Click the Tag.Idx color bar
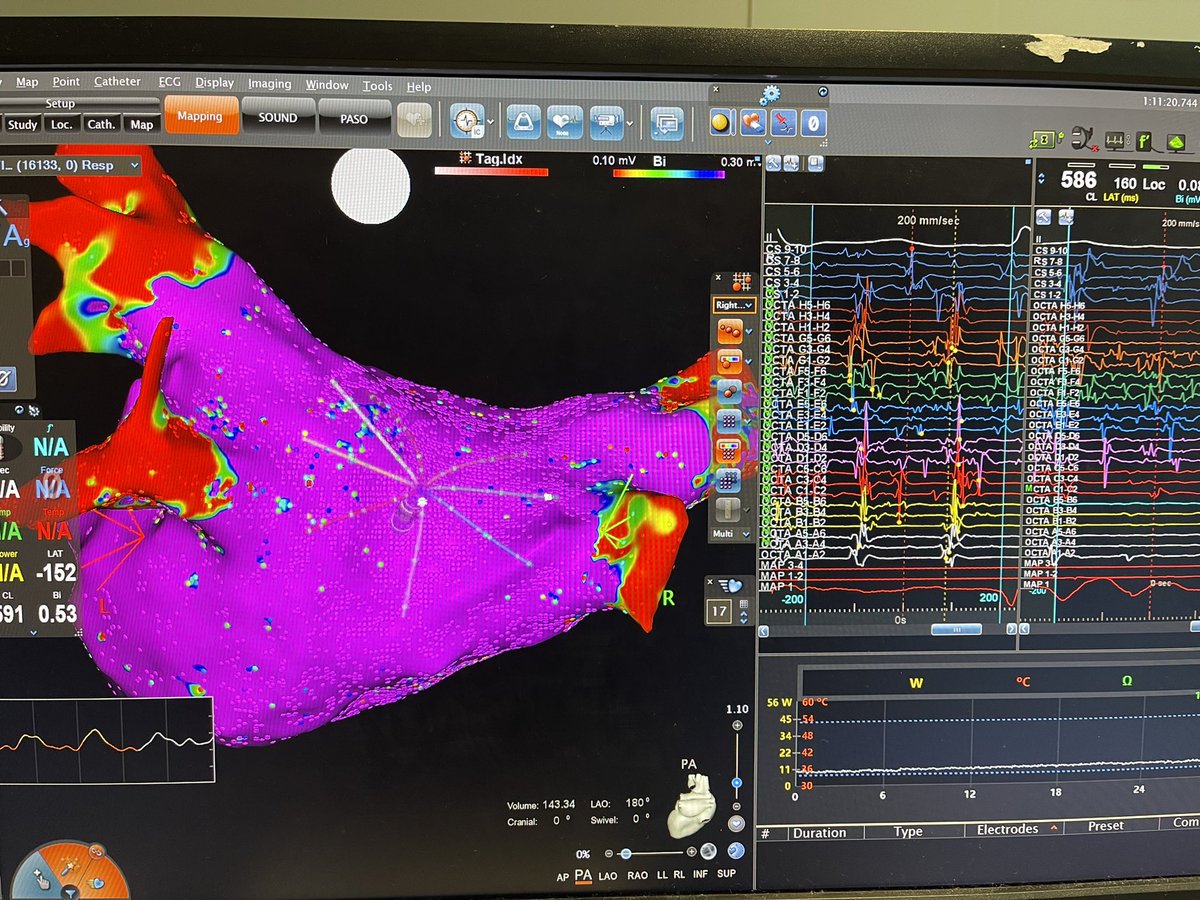 pyautogui.click(x=491, y=171)
